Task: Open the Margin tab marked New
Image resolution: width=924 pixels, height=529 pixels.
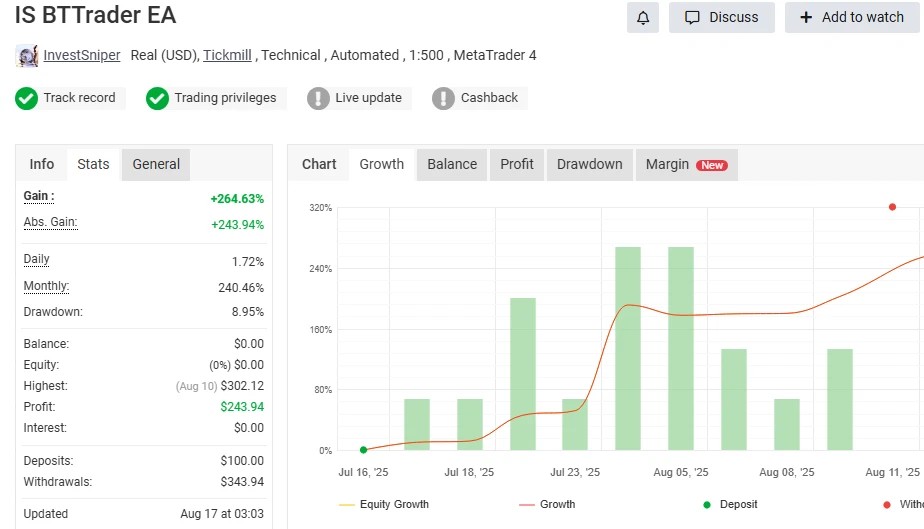Action: click(x=686, y=164)
